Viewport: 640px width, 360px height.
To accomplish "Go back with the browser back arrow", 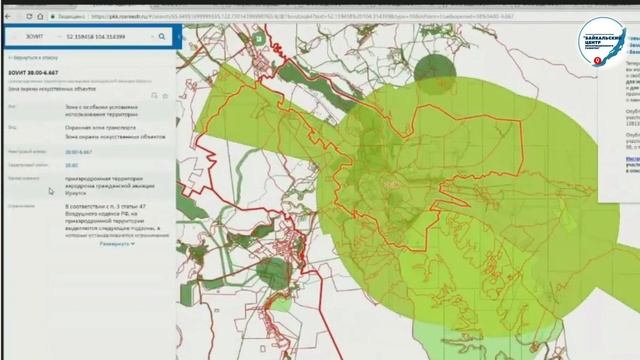I will [x=8, y=16].
